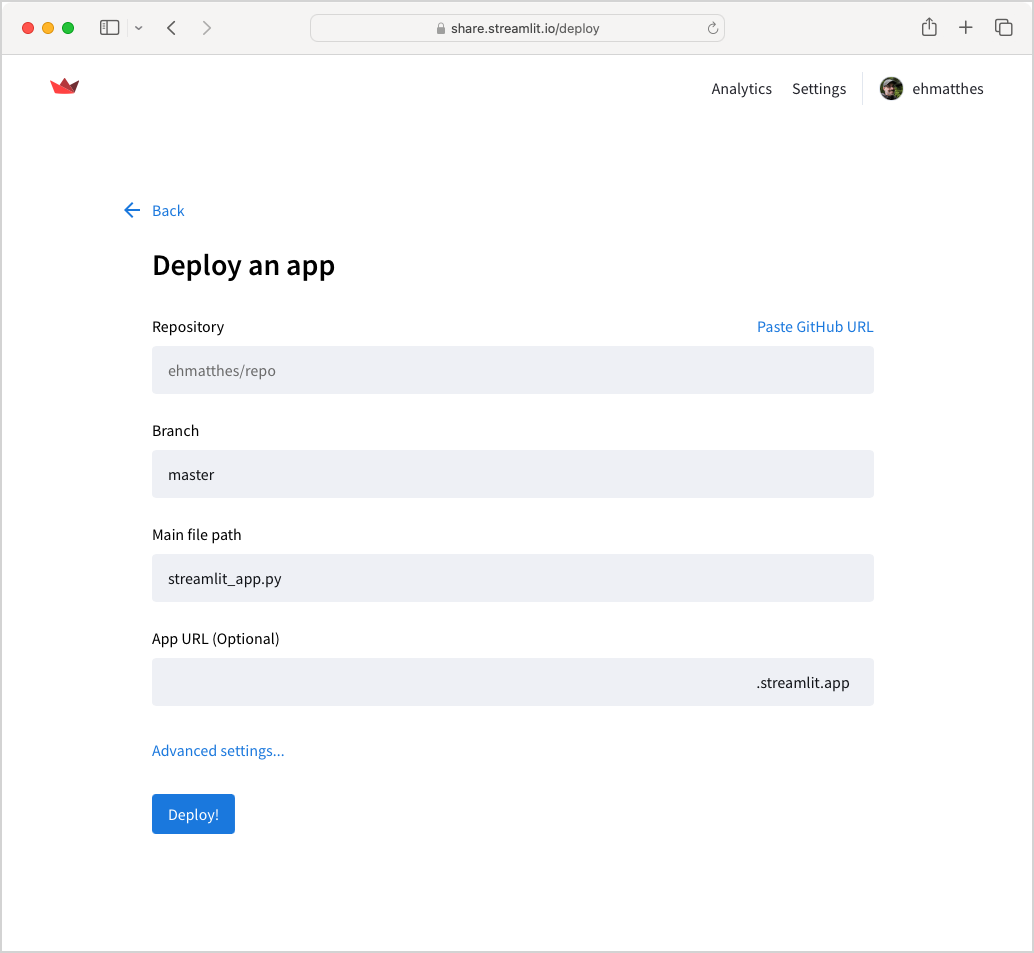Click the lock icon in the address bar
The image size is (1034, 953).
(x=441, y=28)
